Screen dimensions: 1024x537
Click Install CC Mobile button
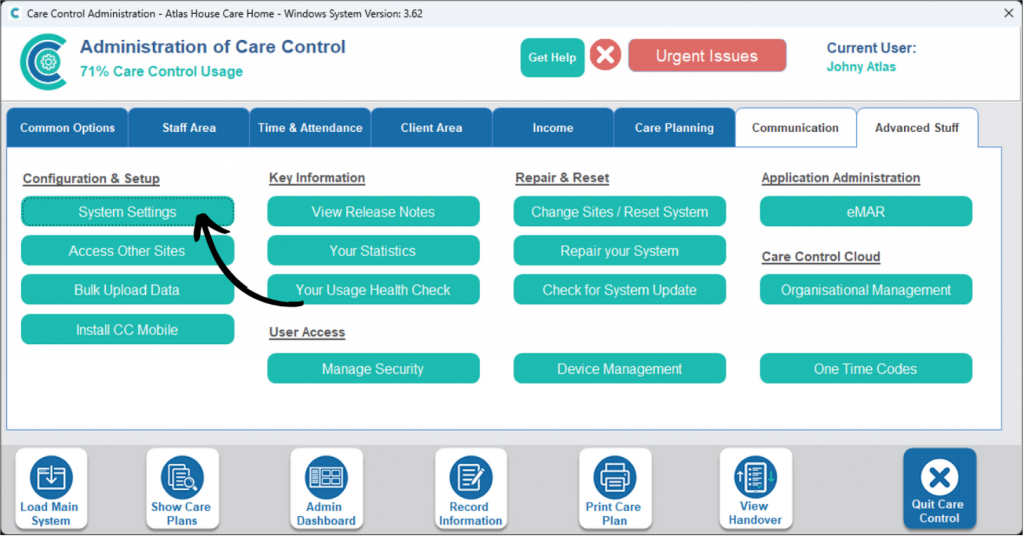pos(127,329)
